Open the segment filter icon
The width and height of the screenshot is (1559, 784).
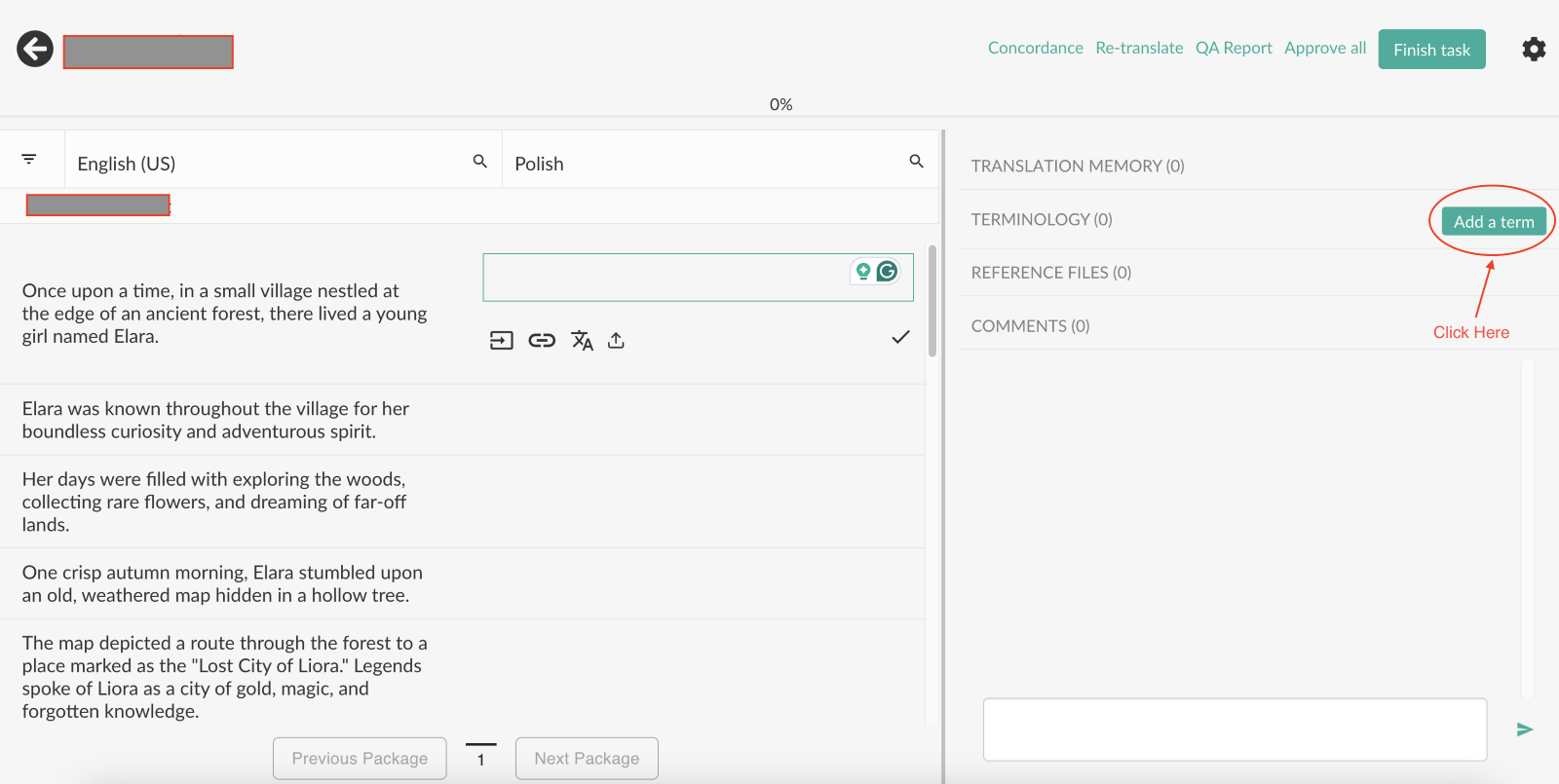[x=29, y=159]
